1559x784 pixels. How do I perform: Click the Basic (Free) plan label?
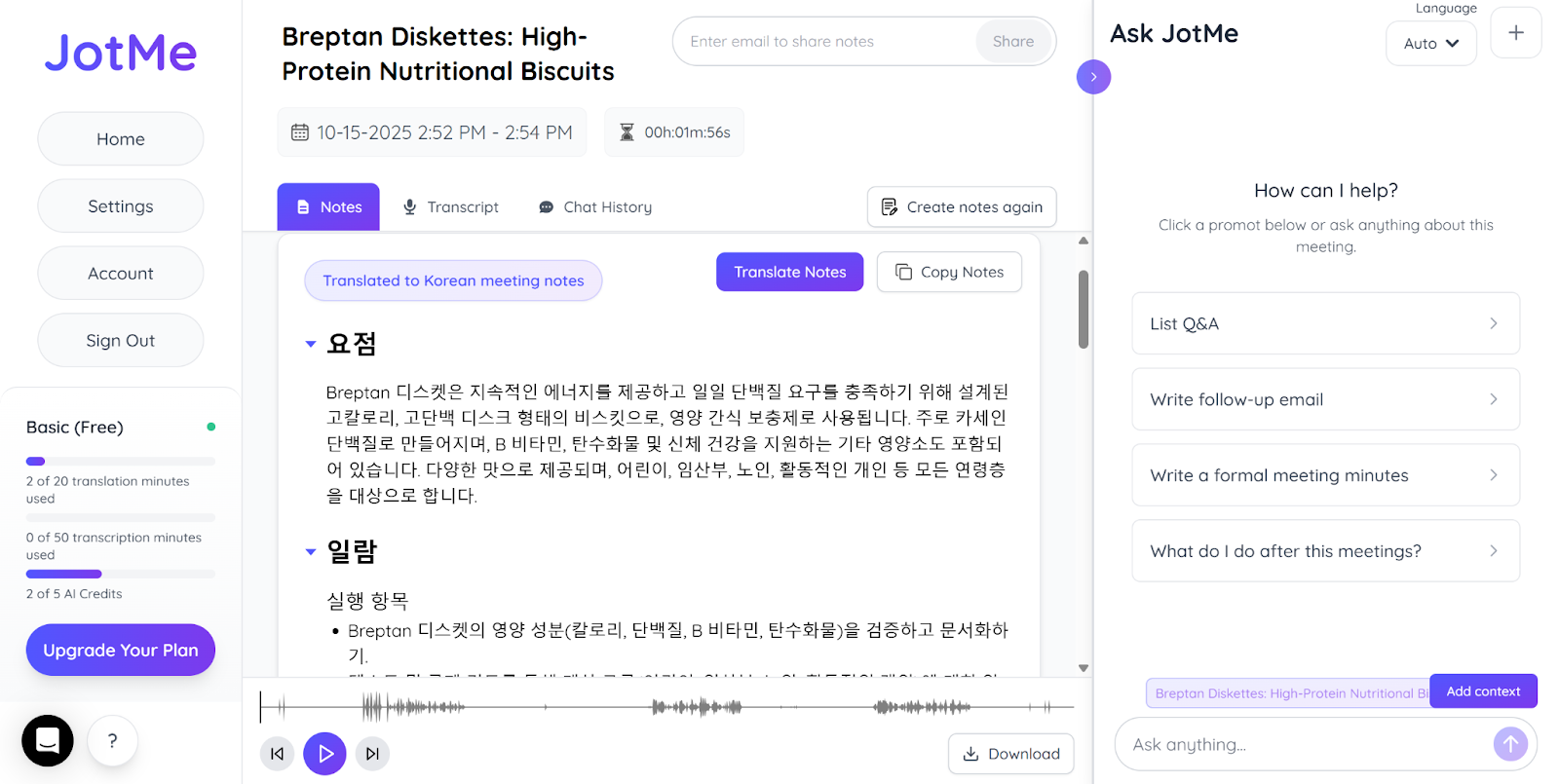(75, 428)
